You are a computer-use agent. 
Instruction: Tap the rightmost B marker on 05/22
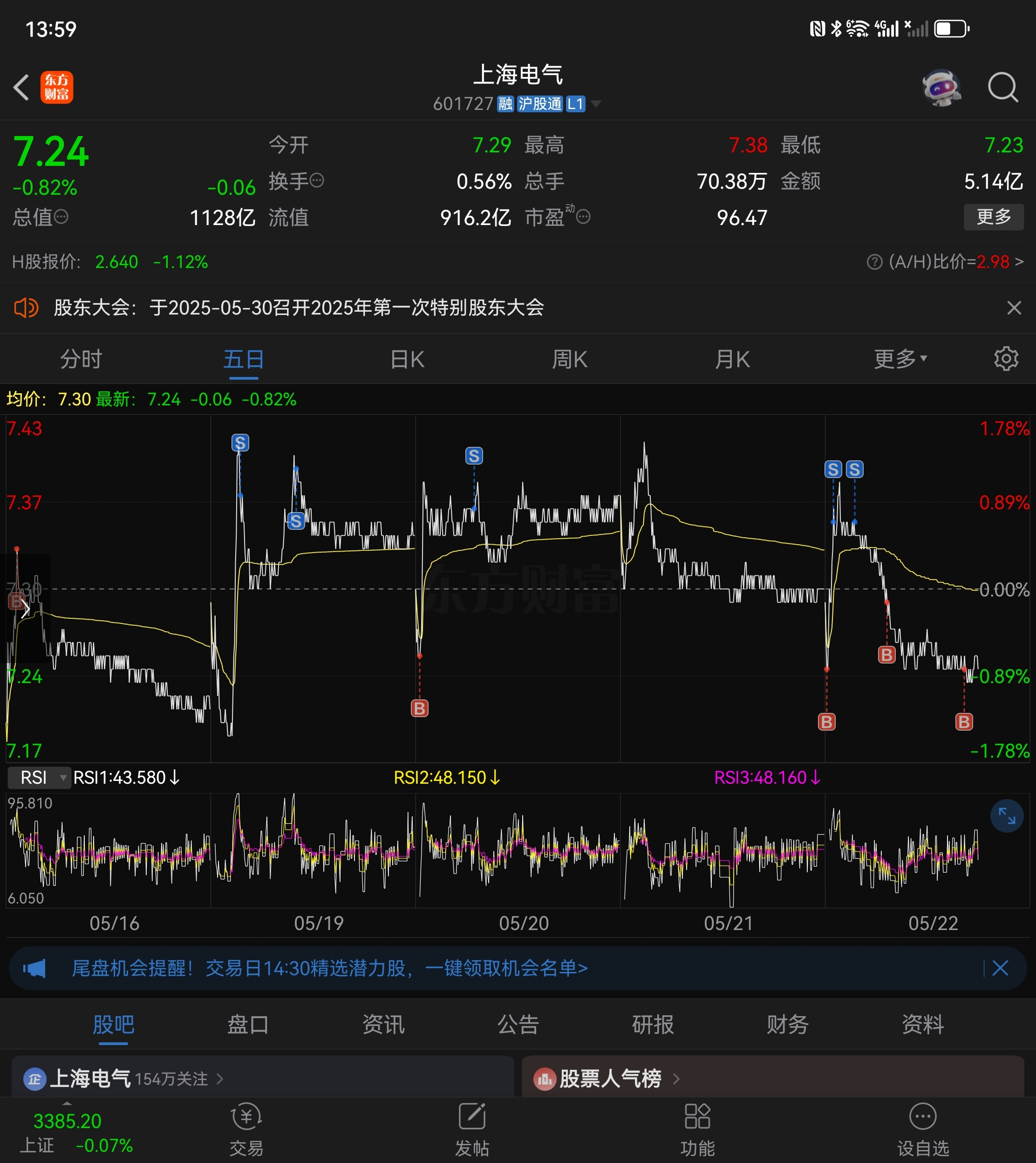coord(964,722)
